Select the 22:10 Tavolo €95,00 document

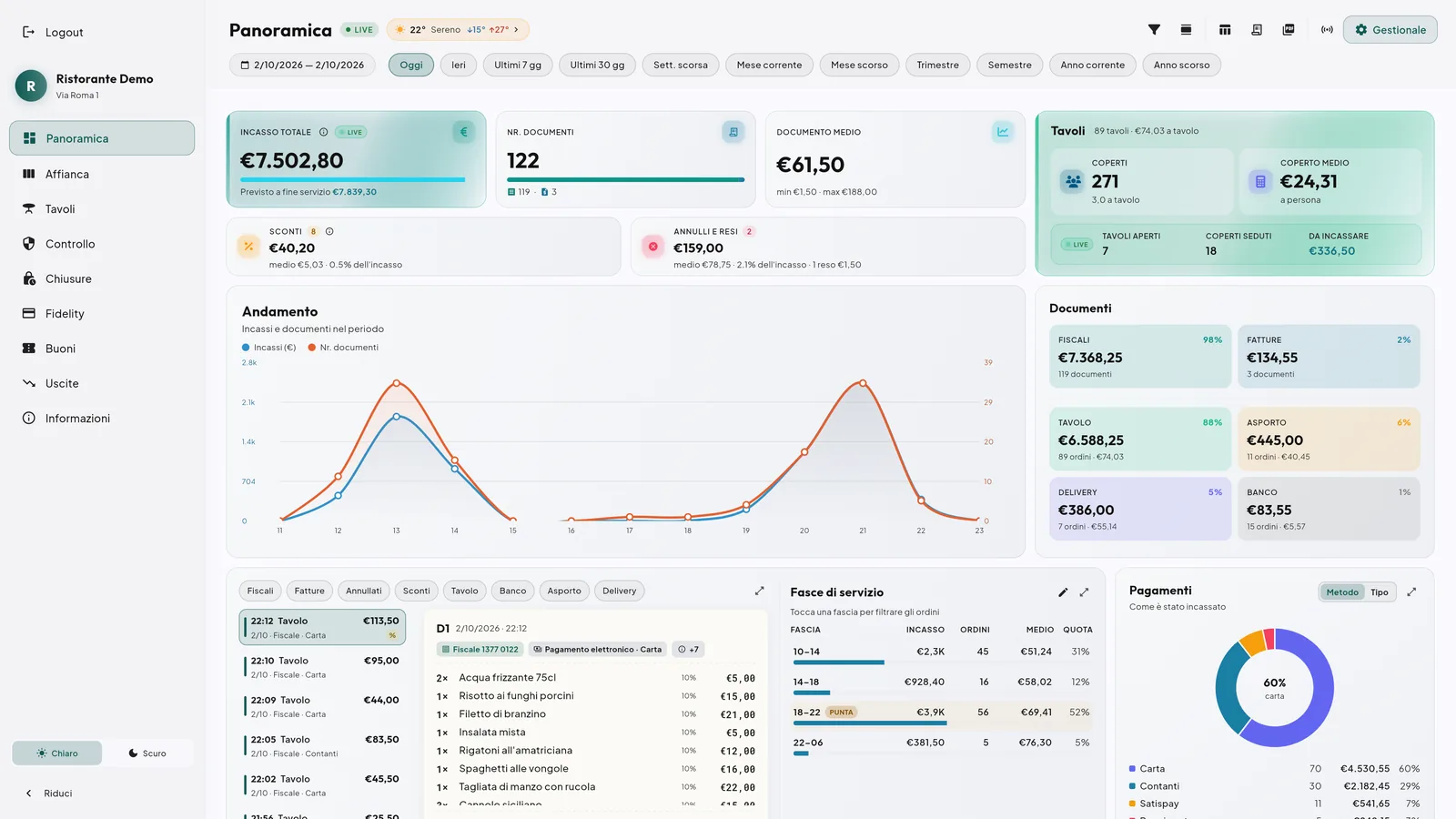click(x=323, y=667)
